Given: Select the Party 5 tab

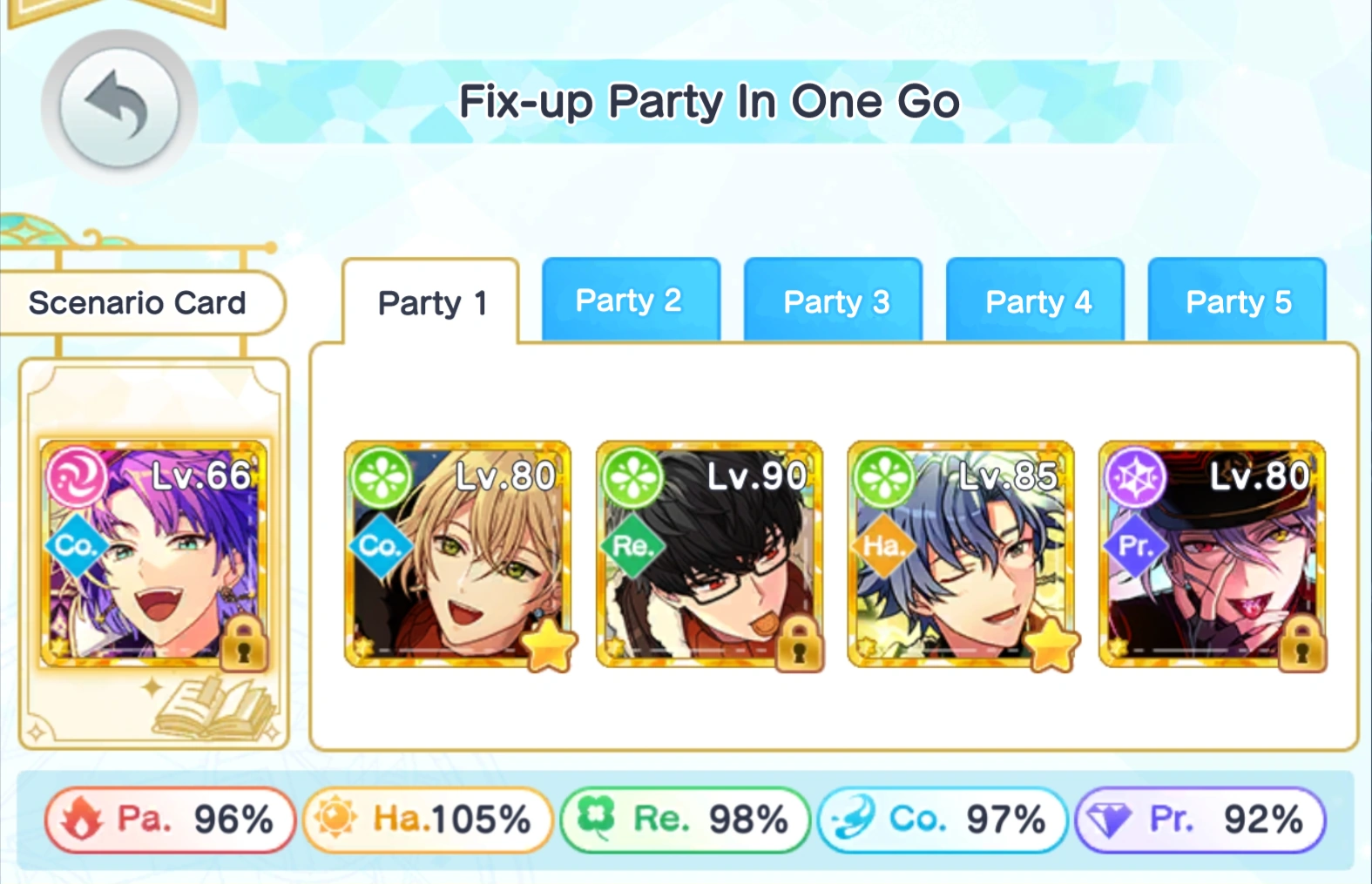Looking at the screenshot, I should point(1237,300).
